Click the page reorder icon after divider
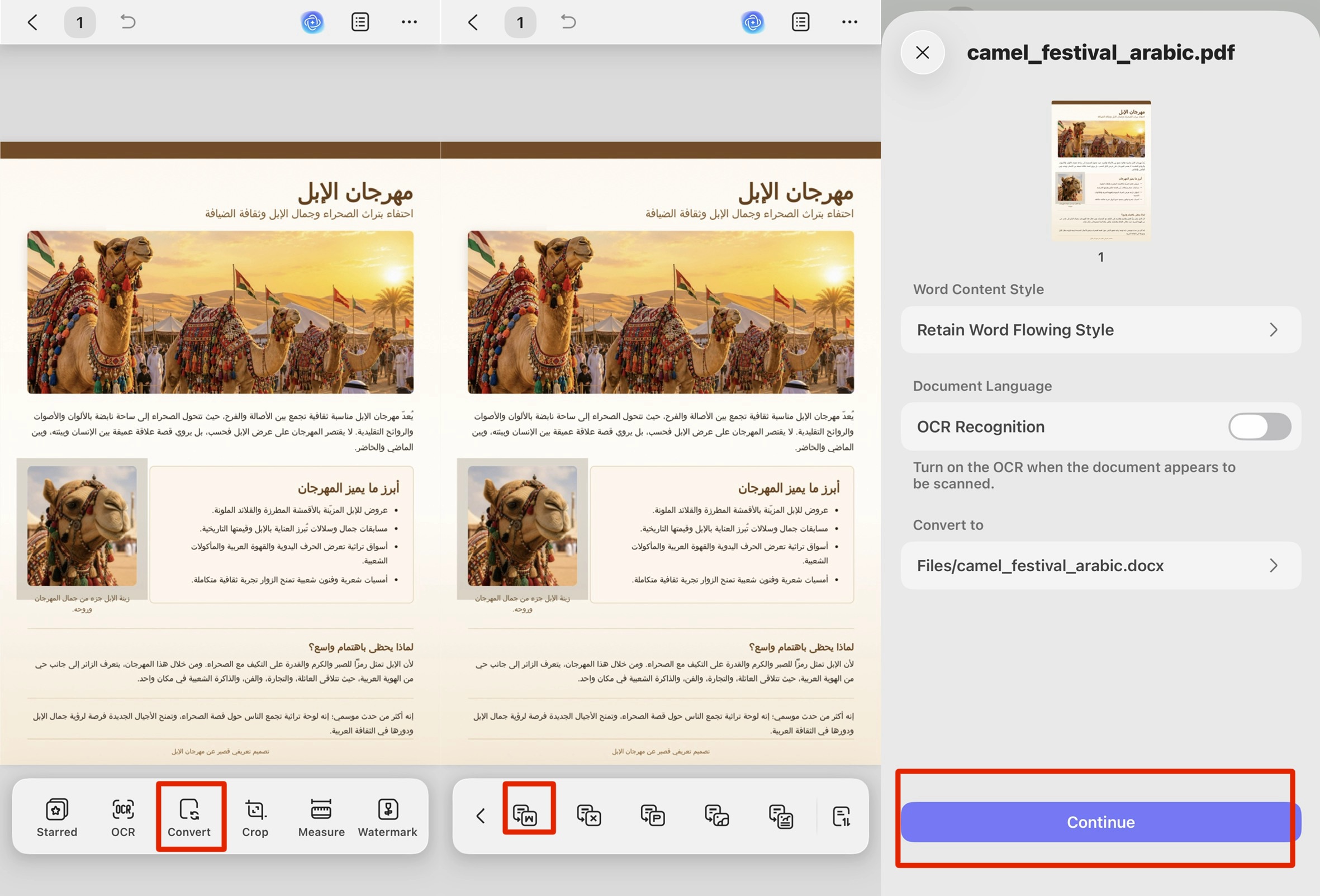Screen dimensions: 1320x896 (841, 816)
